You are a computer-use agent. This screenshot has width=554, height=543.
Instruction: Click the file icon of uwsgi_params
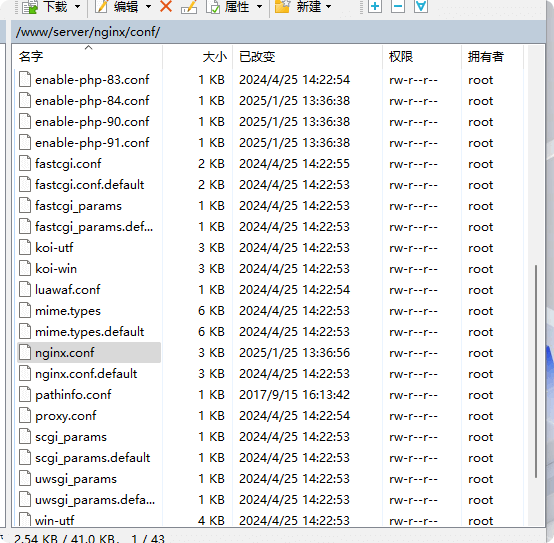25,478
